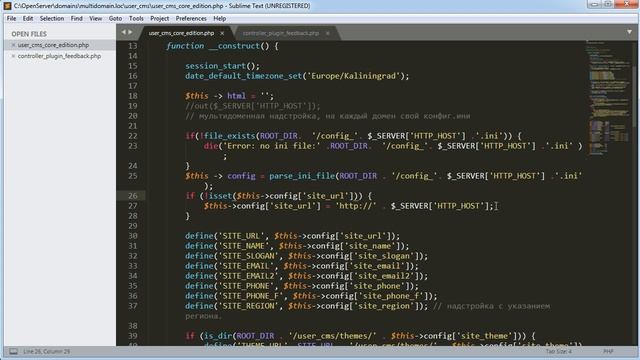Viewport: 640px width, 360px height.
Task: Open tab list dropdown arrow
Action: (629, 32)
